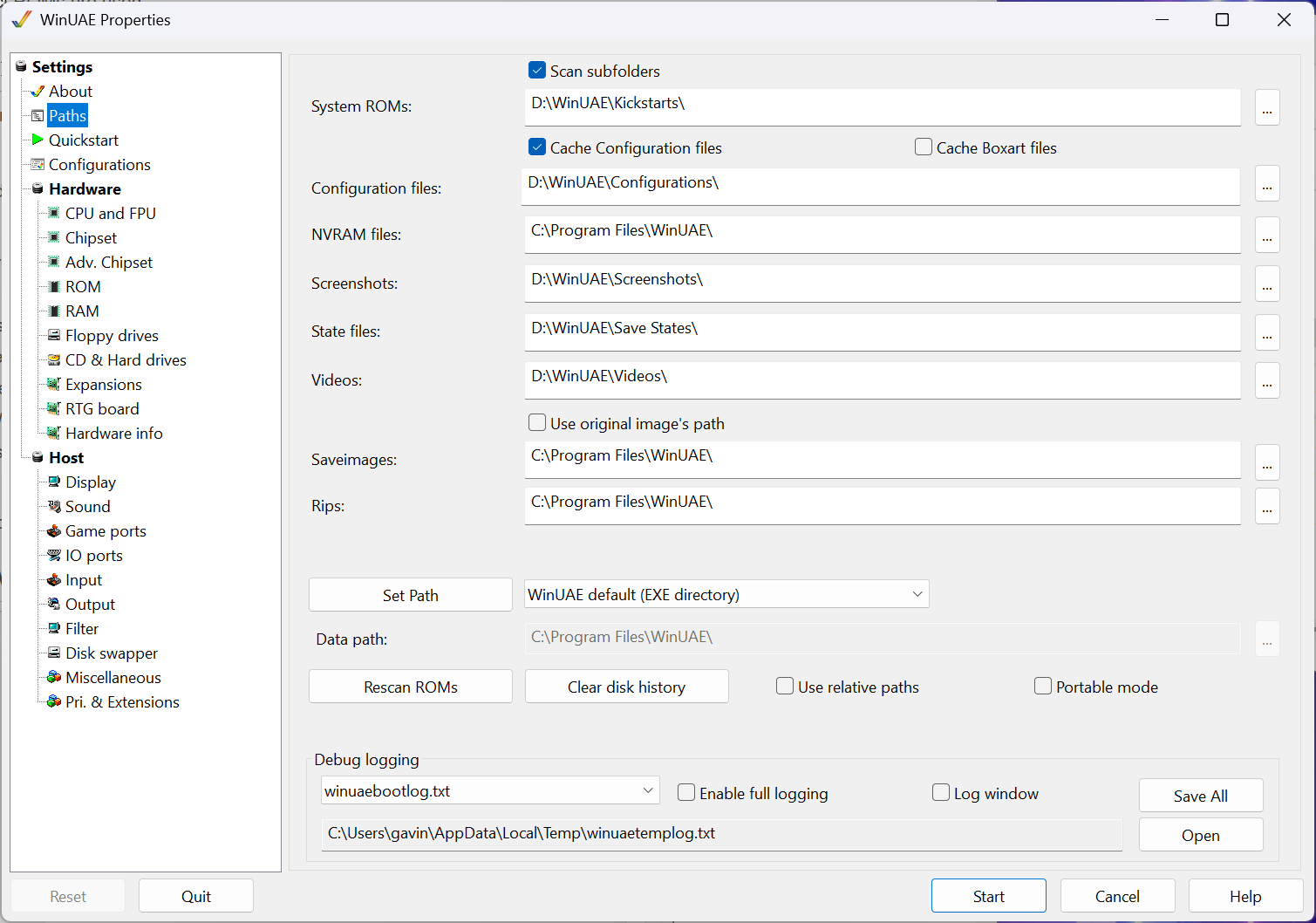Enable Cache Boxart files checkbox

[x=924, y=147]
